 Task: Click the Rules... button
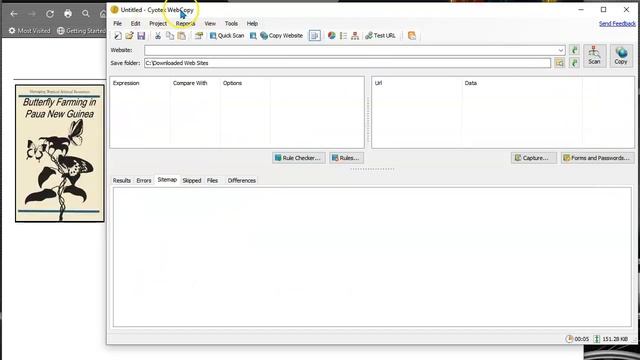tap(346, 158)
